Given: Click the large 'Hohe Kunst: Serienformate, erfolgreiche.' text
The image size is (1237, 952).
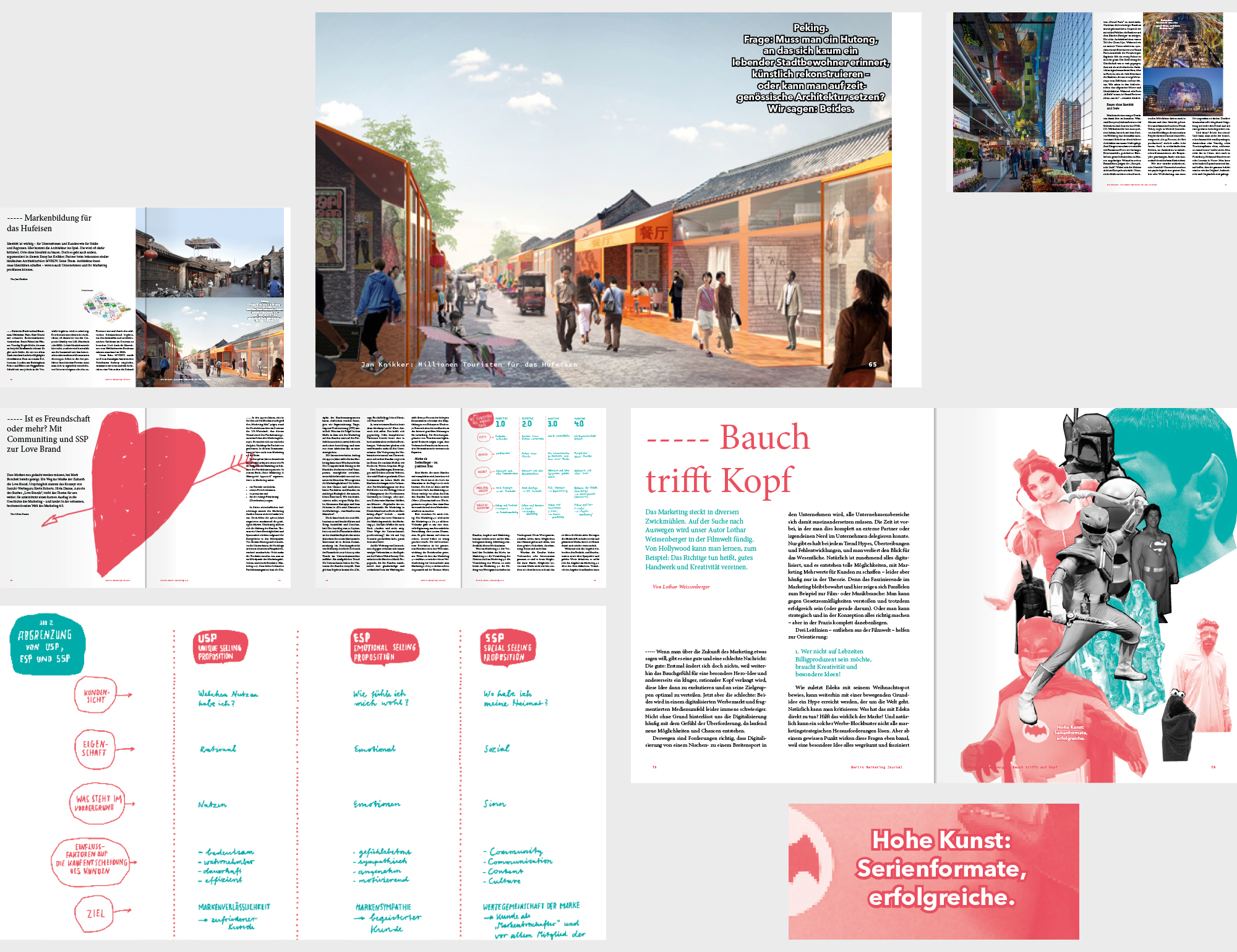Looking at the screenshot, I should (941, 869).
